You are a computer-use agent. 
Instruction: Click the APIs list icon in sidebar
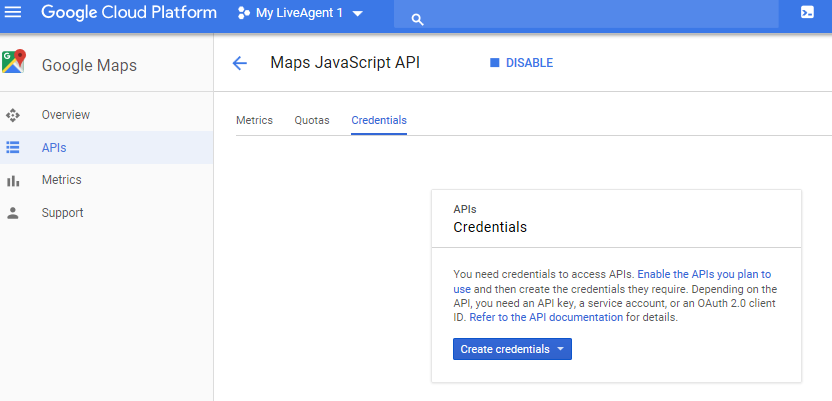coord(13,147)
